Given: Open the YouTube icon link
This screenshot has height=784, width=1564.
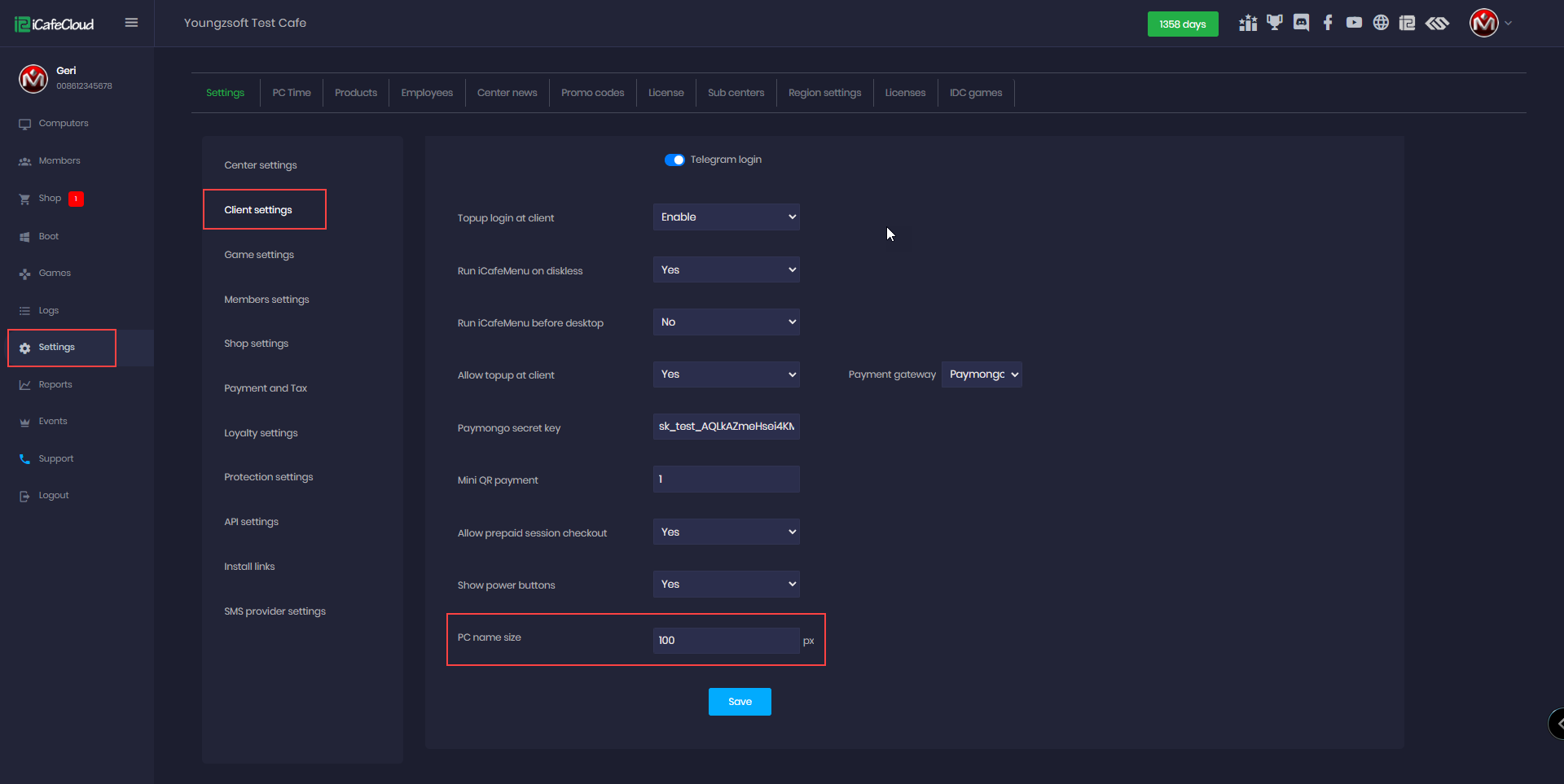Looking at the screenshot, I should tap(1354, 23).
